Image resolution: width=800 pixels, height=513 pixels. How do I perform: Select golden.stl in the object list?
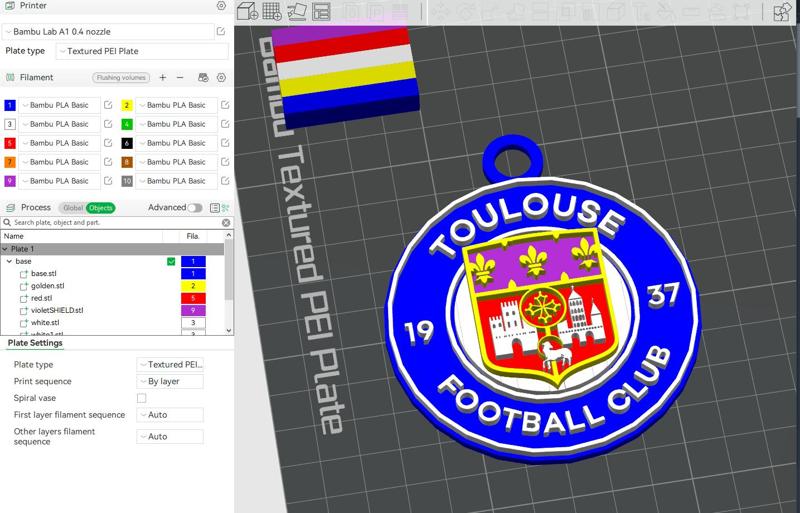(x=47, y=286)
